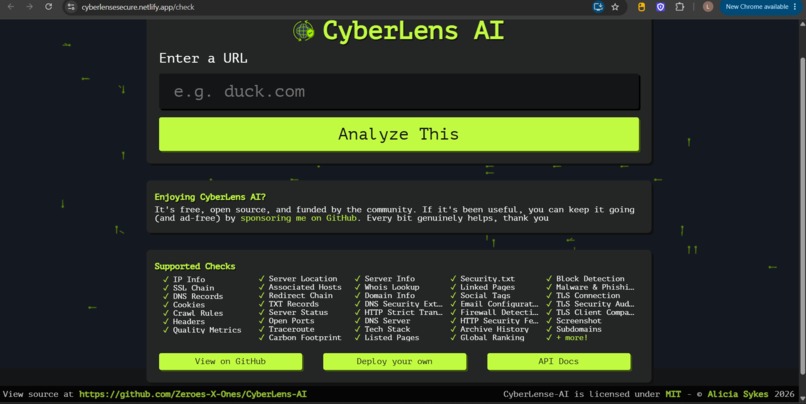Focus the Enter a URL input field
The height and width of the screenshot is (404, 806).
tap(399, 91)
